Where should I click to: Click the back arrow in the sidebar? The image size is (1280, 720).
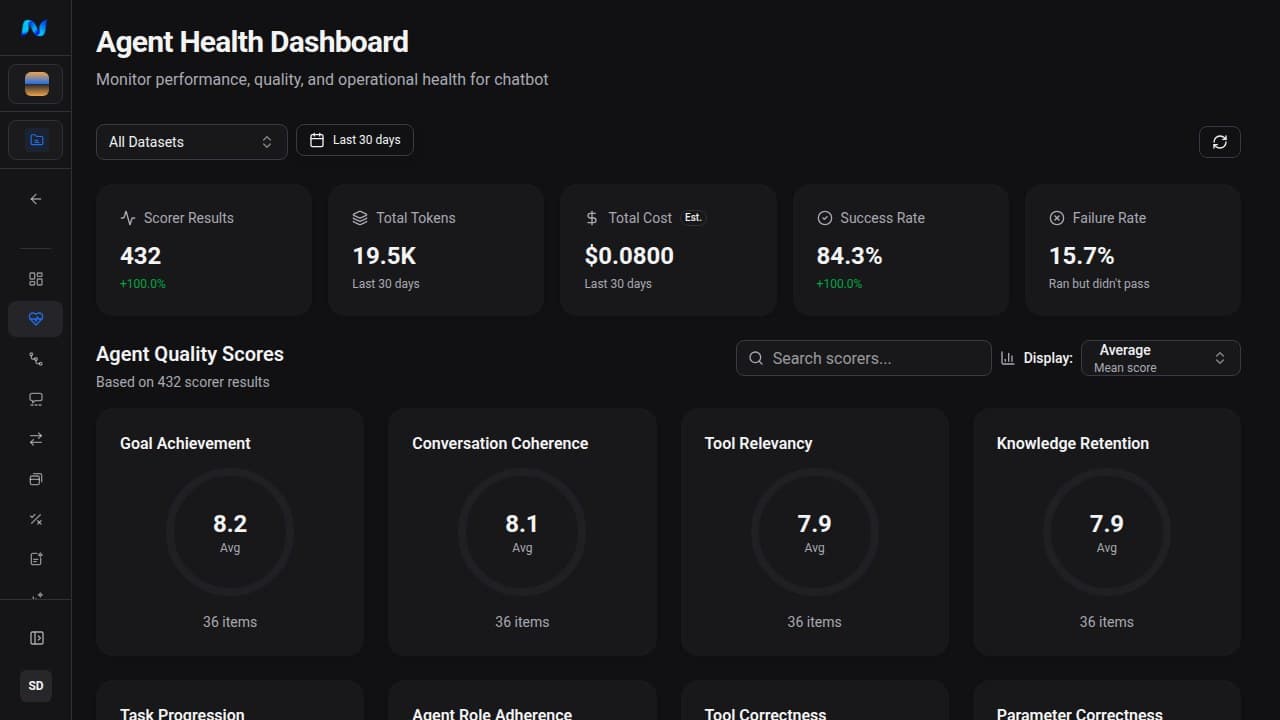36,199
